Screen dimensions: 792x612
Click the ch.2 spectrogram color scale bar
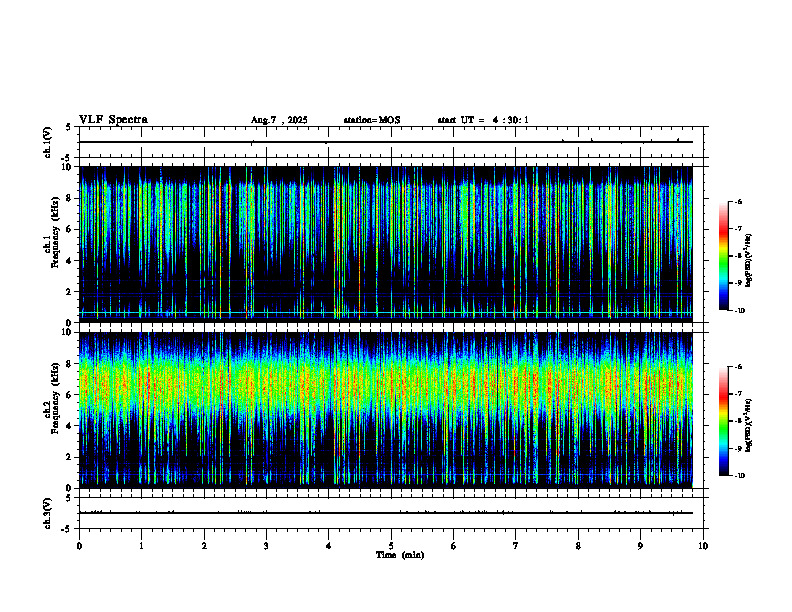(x=723, y=421)
